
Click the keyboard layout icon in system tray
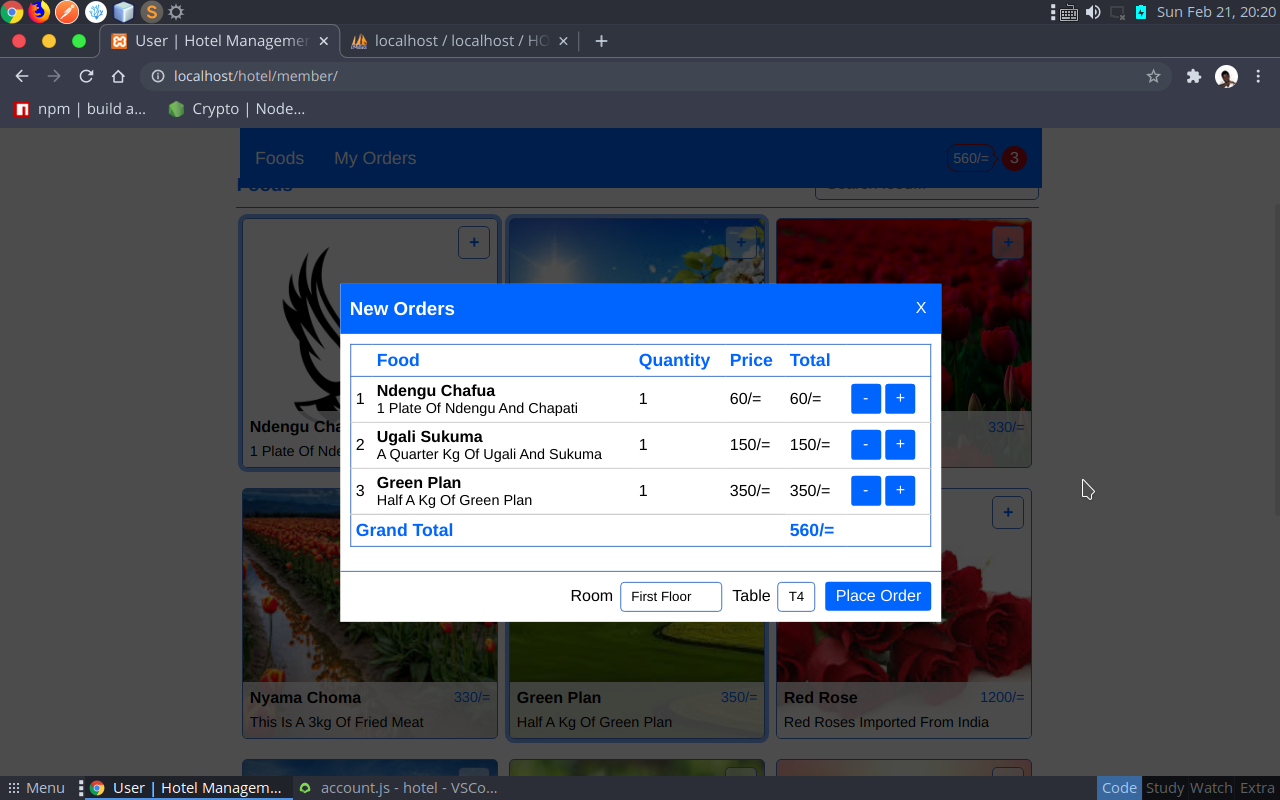pos(1068,12)
